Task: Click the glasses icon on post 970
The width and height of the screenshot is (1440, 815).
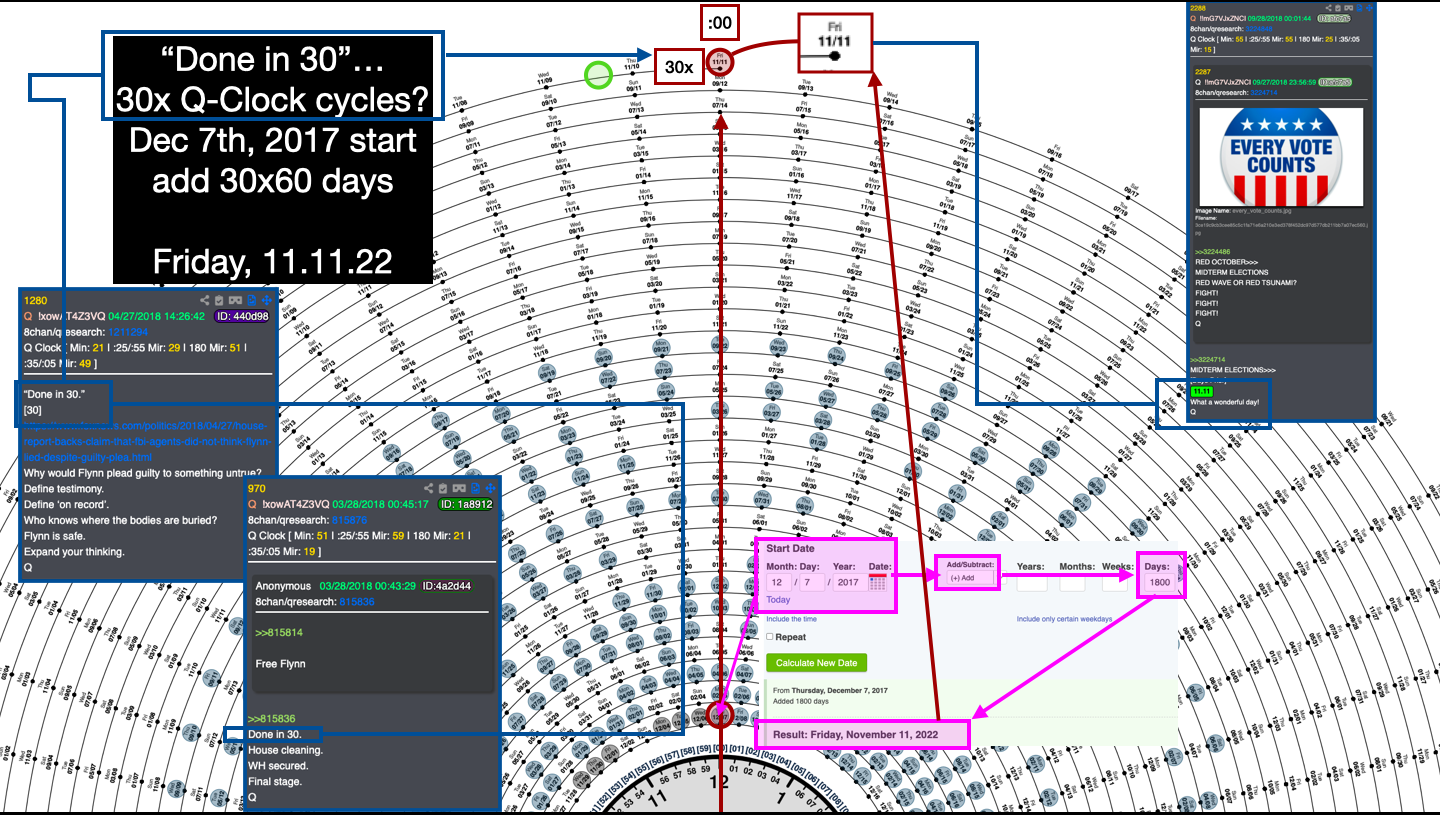Action: (x=460, y=488)
